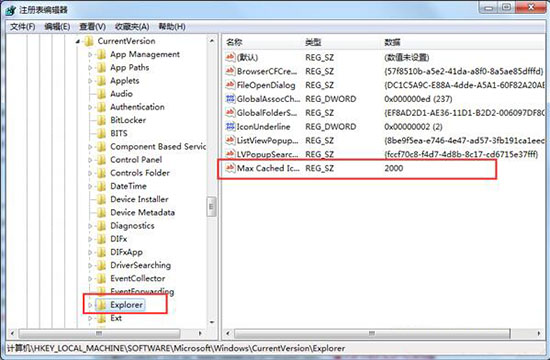Click the Max Cached Ic... value icon
Viewport: 550px width, 360px height.
[230, 168]
